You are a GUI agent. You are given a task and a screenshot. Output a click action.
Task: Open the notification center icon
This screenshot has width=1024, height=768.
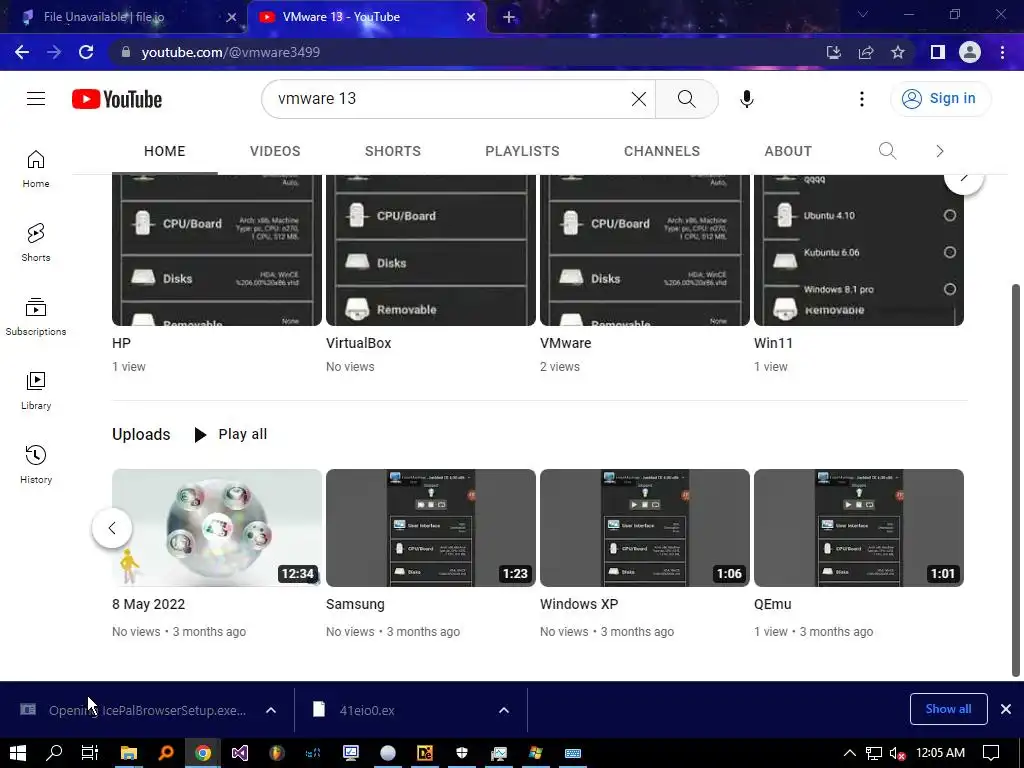(x=991, y=753)
